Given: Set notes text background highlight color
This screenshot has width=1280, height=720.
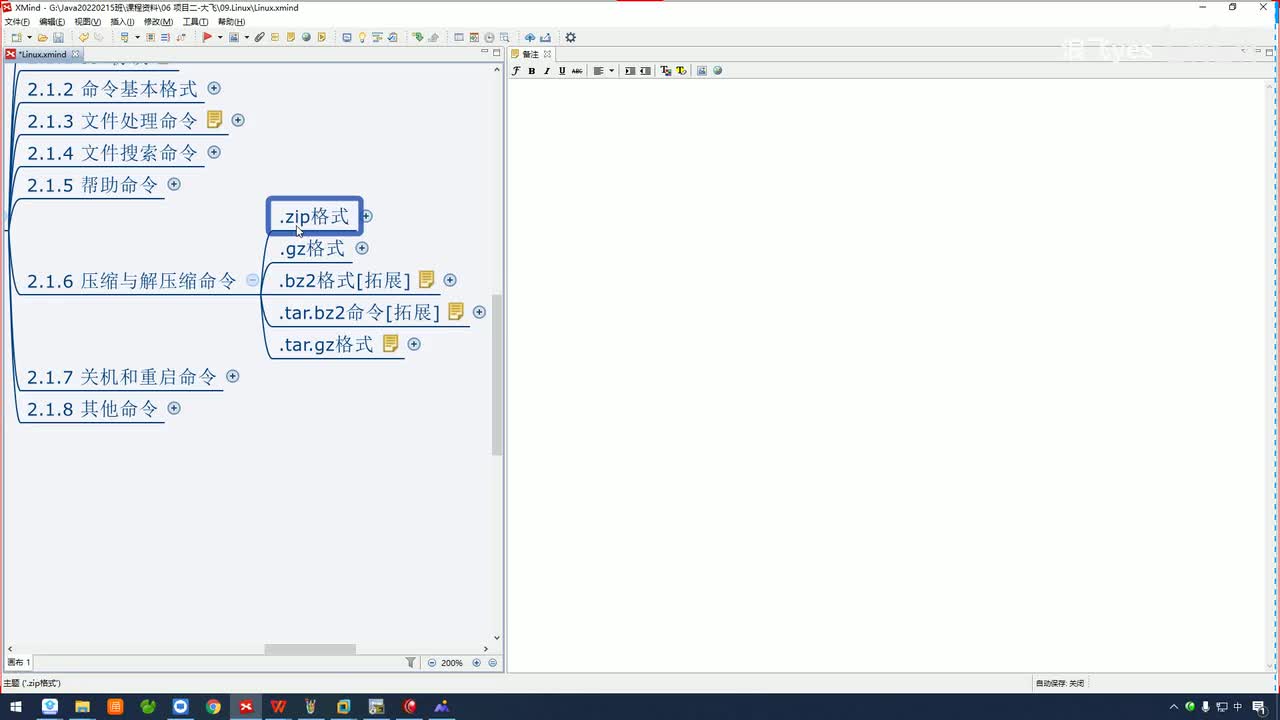Looking at the screenshot, I should (681, 71).
